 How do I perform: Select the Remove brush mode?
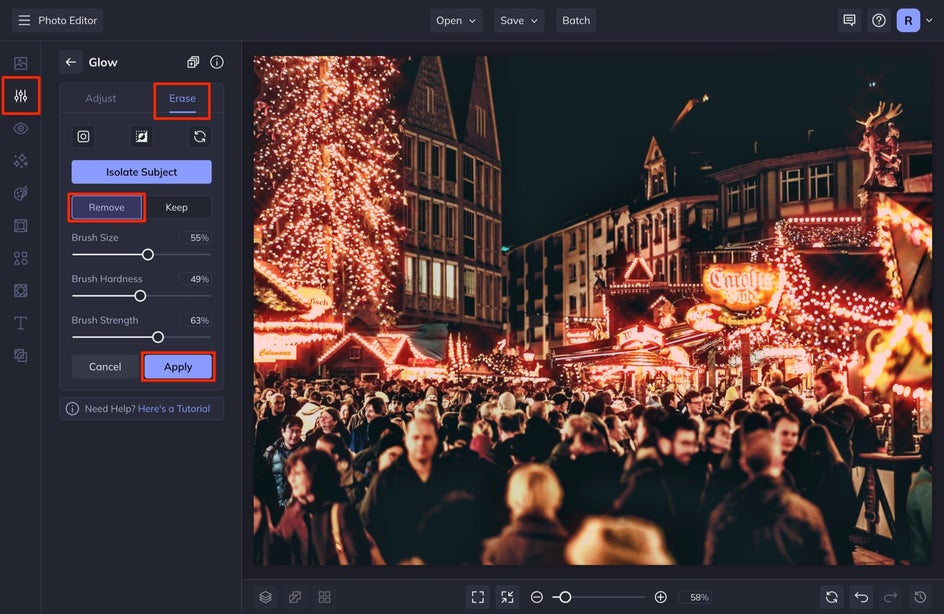pyautogui.click(x=107, y=207)
